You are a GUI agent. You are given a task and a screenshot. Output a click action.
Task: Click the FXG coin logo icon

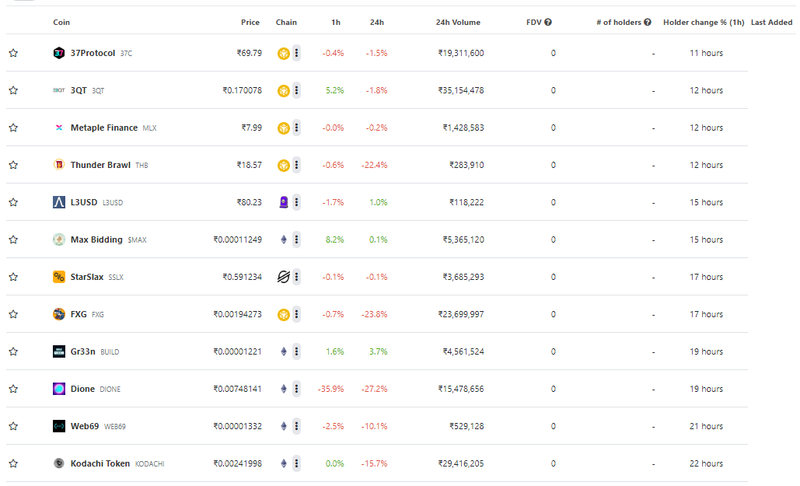tap(59, 314)
